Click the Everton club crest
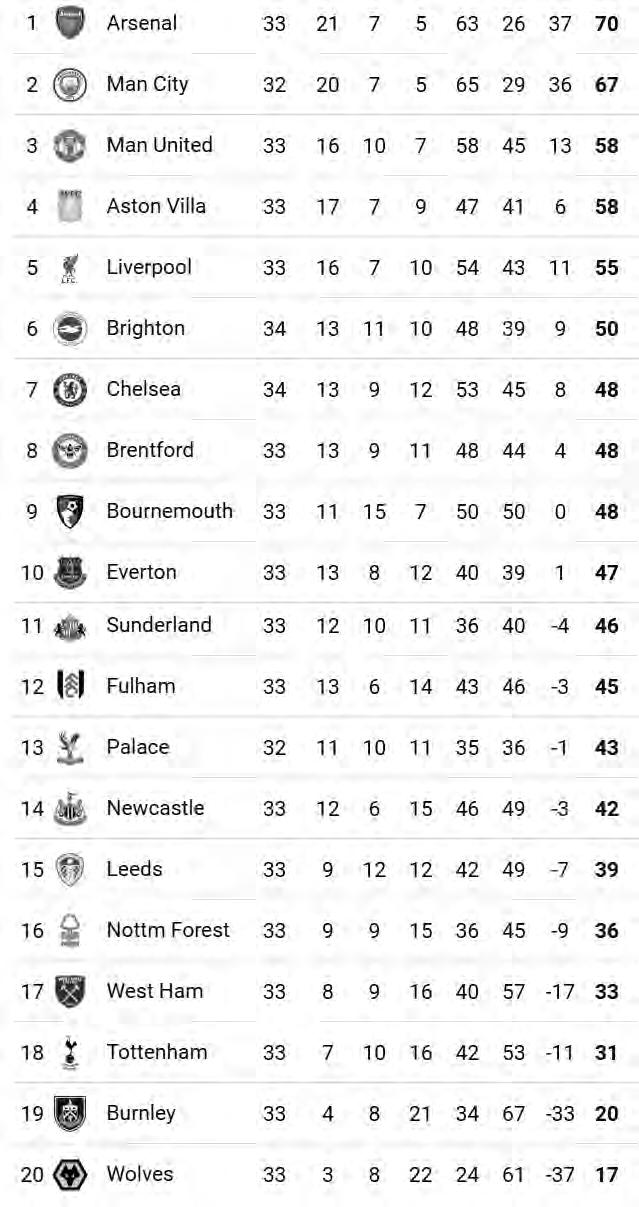This screenshot has height=1207, width=639. click(x=70, y=572)
